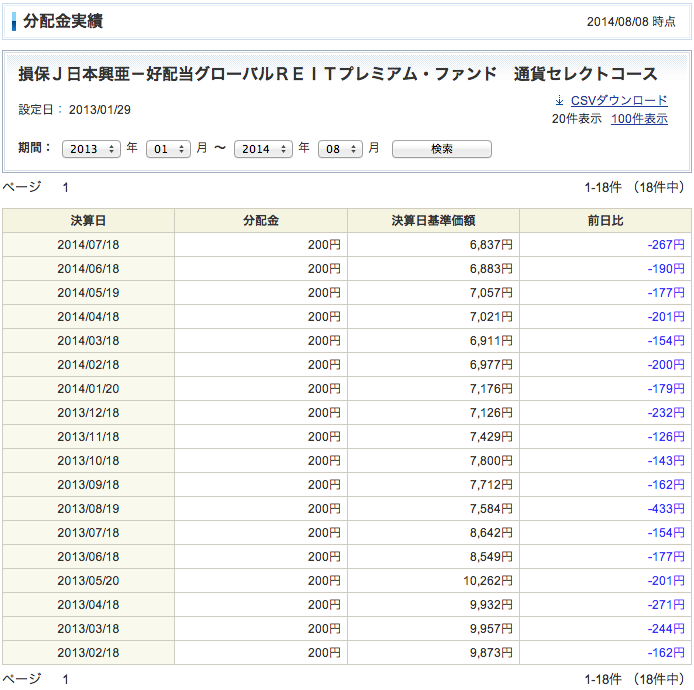Click the date 2013/08/19 cell
This screenshot has height=690, width=694.
pos(88,509)
